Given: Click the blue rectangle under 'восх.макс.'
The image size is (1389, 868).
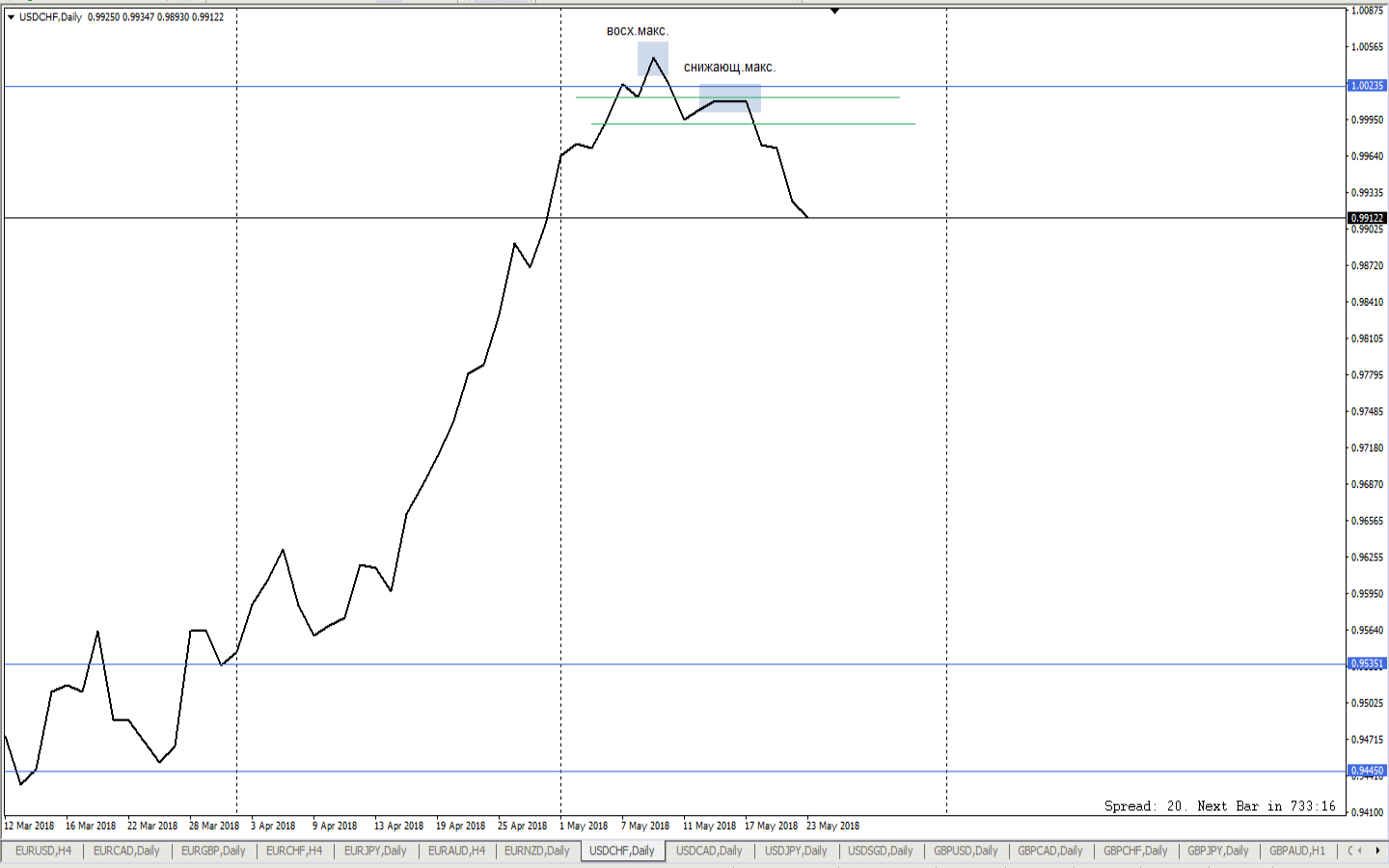Looking at the screenshot, I should 653,60.
